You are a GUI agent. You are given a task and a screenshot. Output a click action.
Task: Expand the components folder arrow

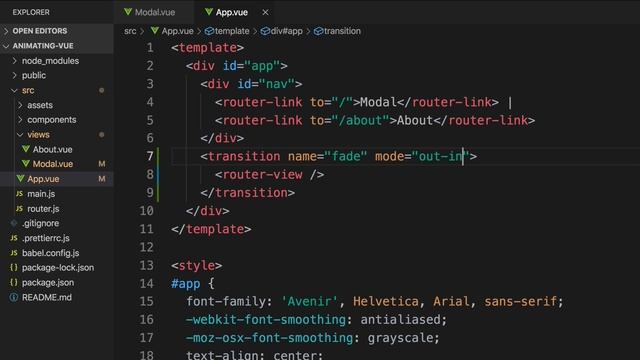tap(20, 120)
